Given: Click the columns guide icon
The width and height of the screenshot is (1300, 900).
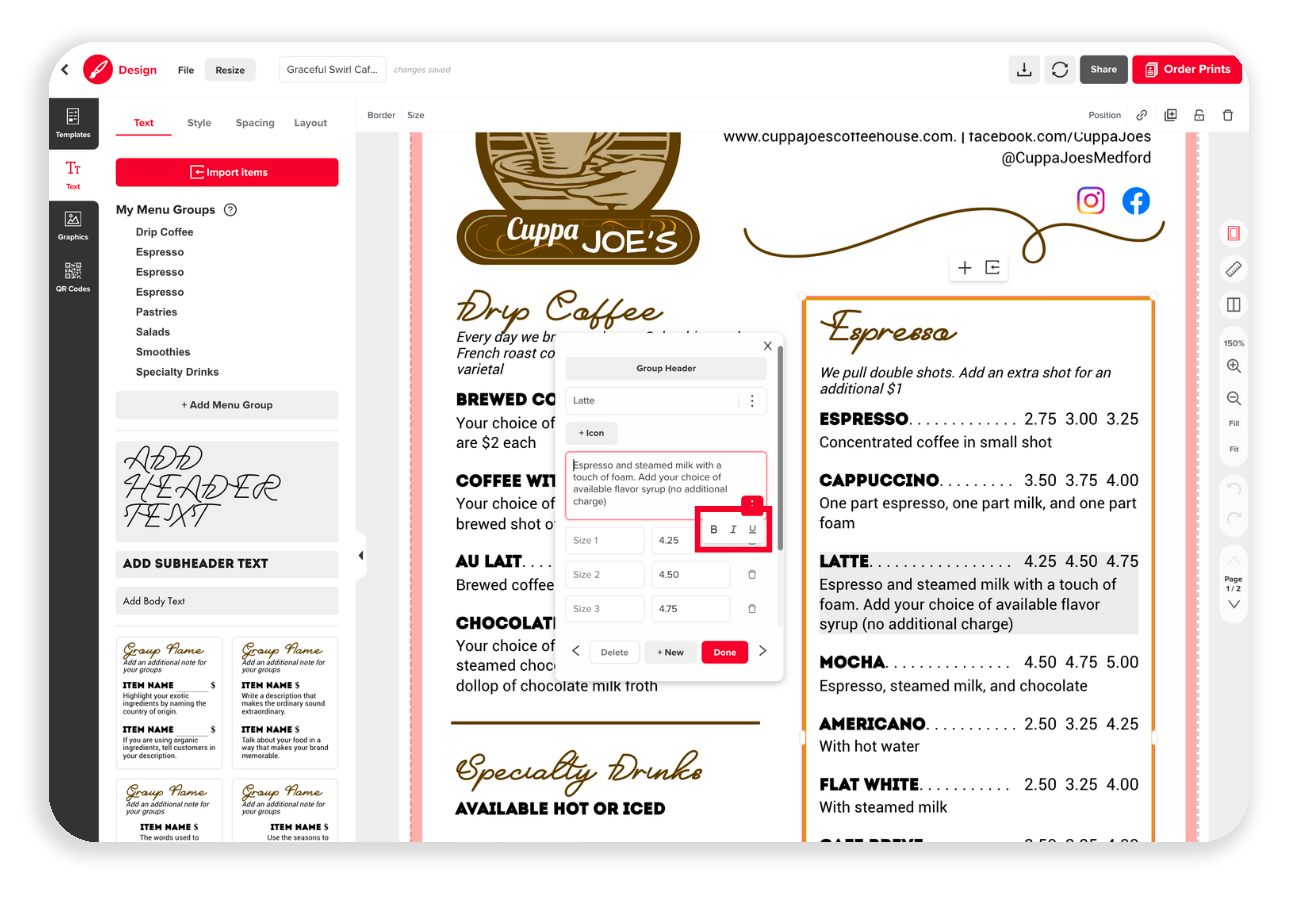Looking at the screenshot, I should point(1234,304).
